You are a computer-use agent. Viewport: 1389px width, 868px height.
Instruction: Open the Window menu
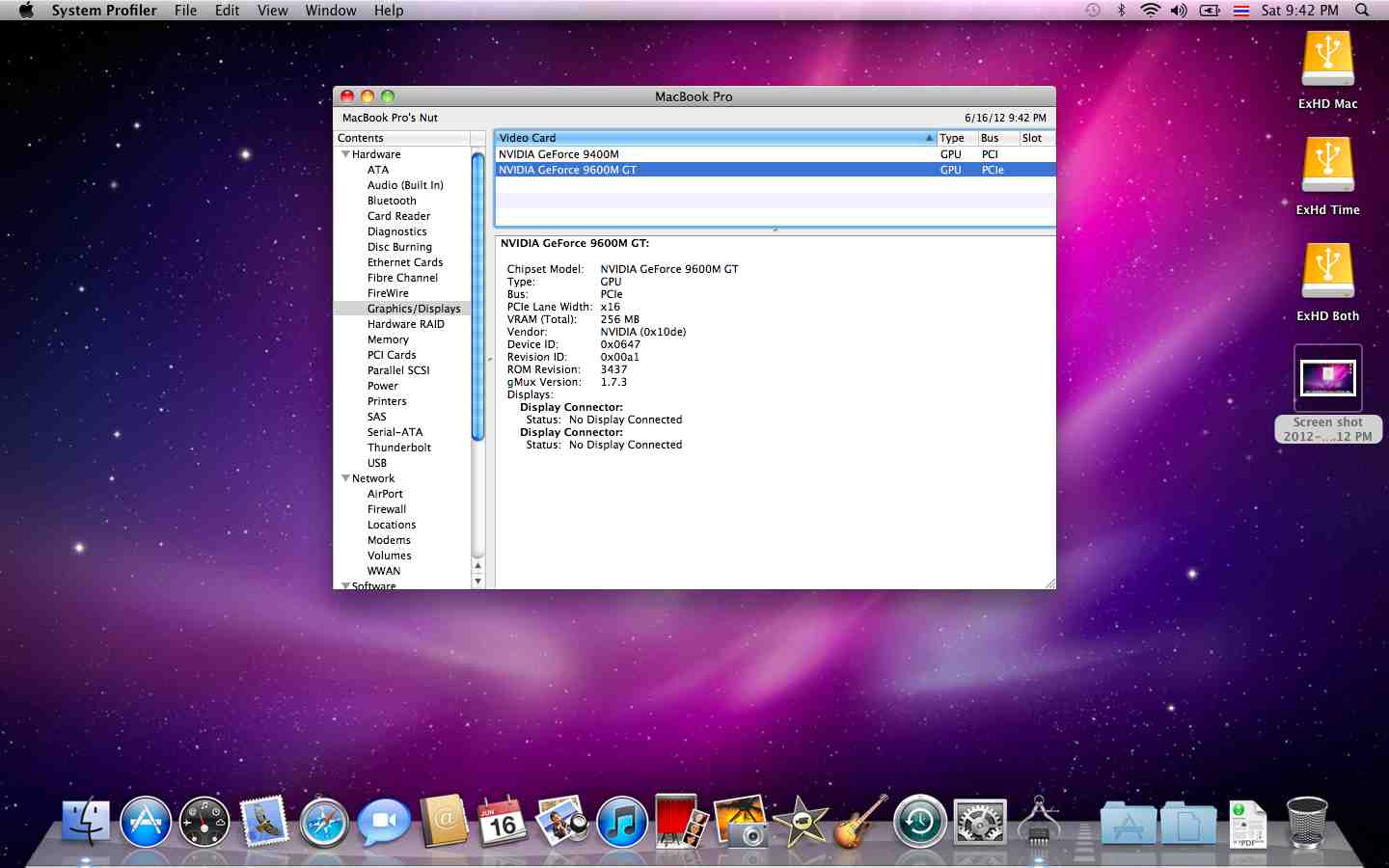click(x=331, y=10)
